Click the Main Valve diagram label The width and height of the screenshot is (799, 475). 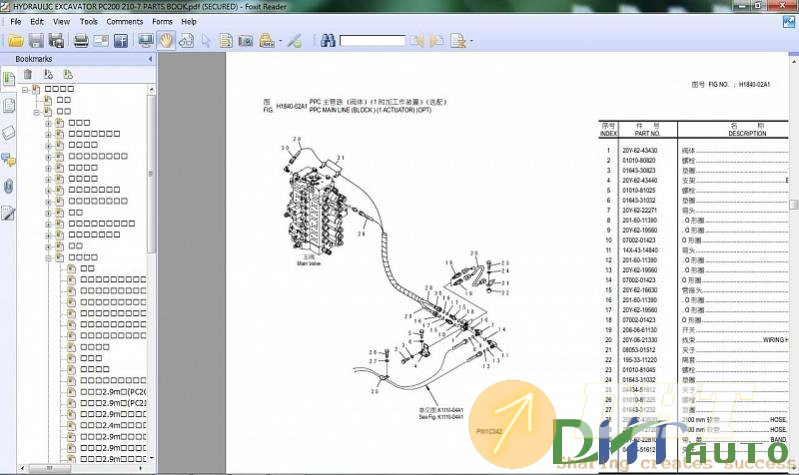308,263
